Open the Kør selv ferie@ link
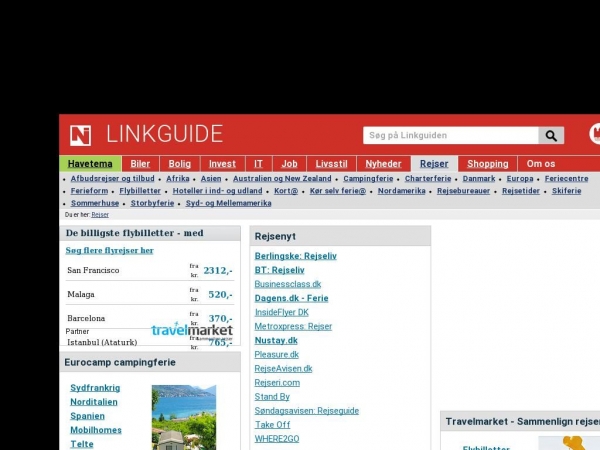The height and width of the screenshot is (450, 600). pos(338,191)
